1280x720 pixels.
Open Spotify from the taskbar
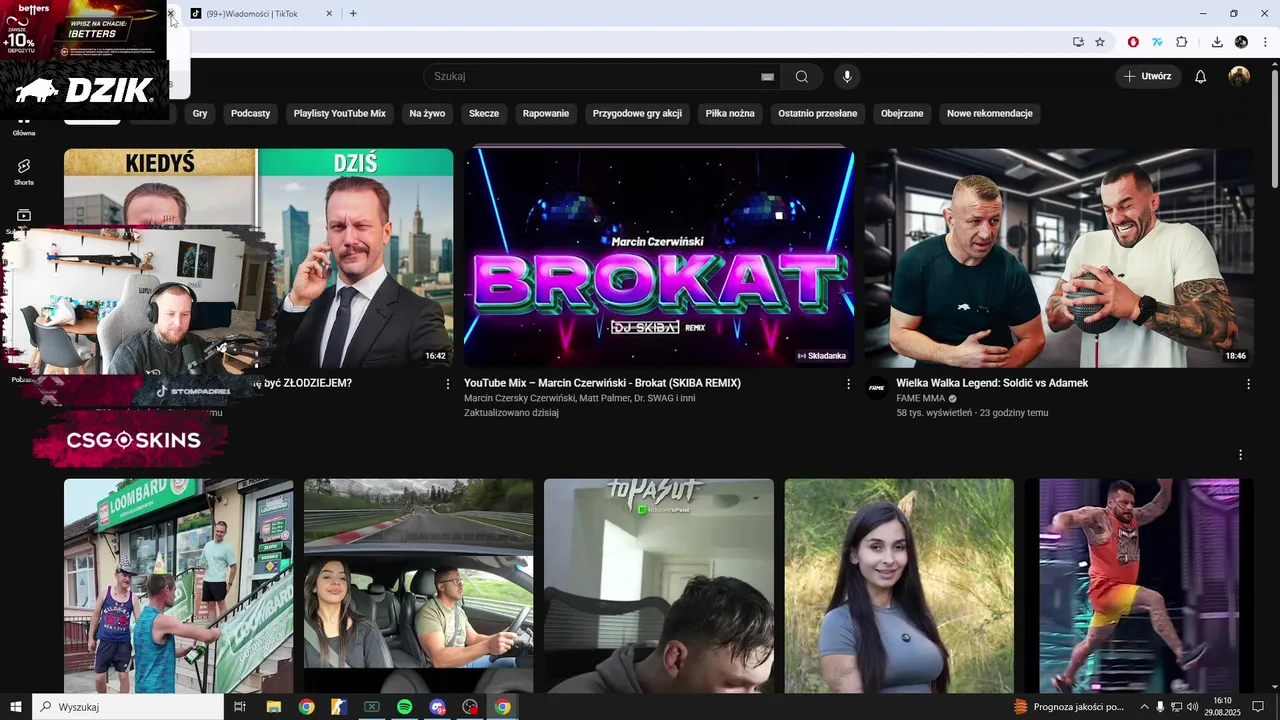404,707
